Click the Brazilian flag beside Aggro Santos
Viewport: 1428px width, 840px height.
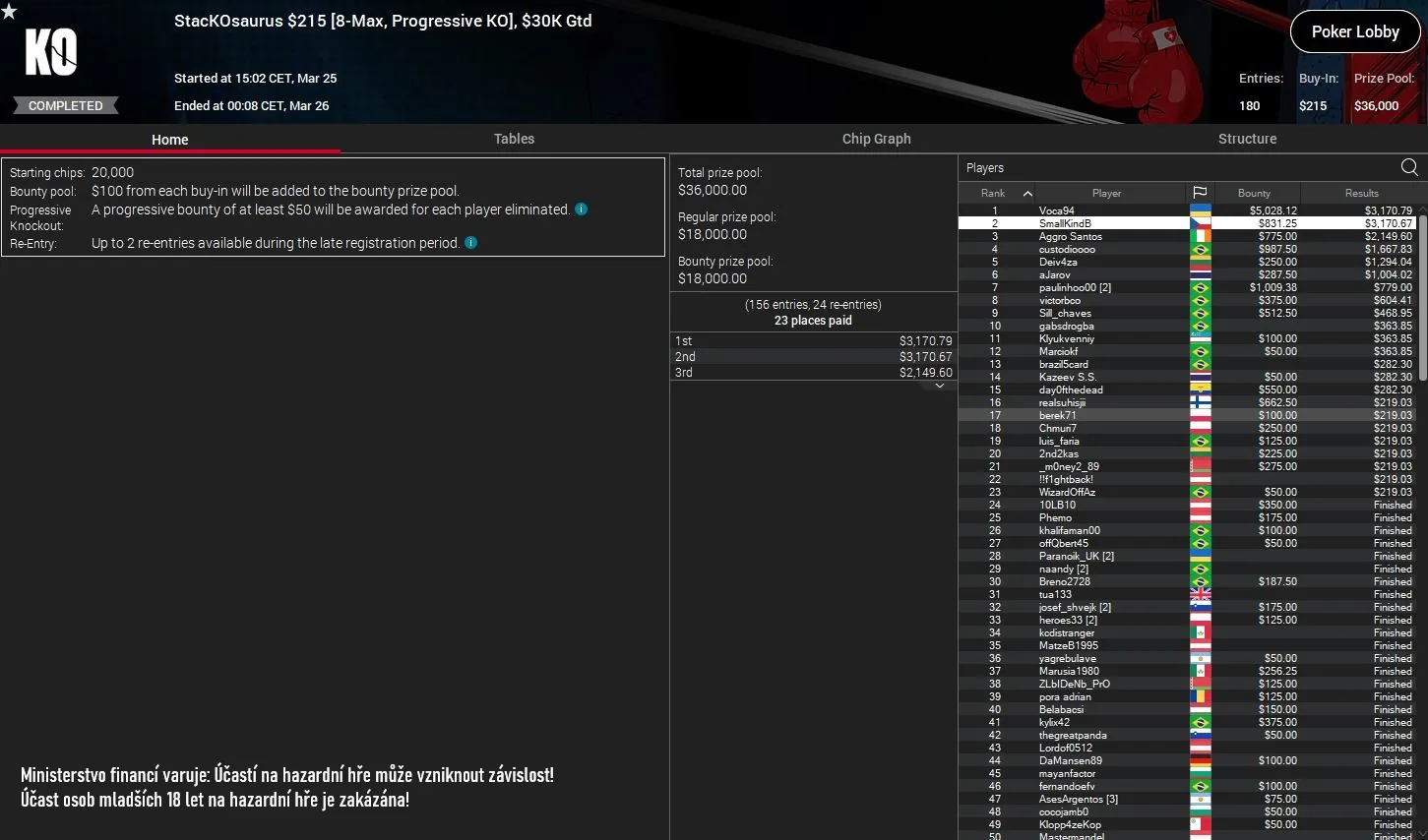tap(1201, 236)
